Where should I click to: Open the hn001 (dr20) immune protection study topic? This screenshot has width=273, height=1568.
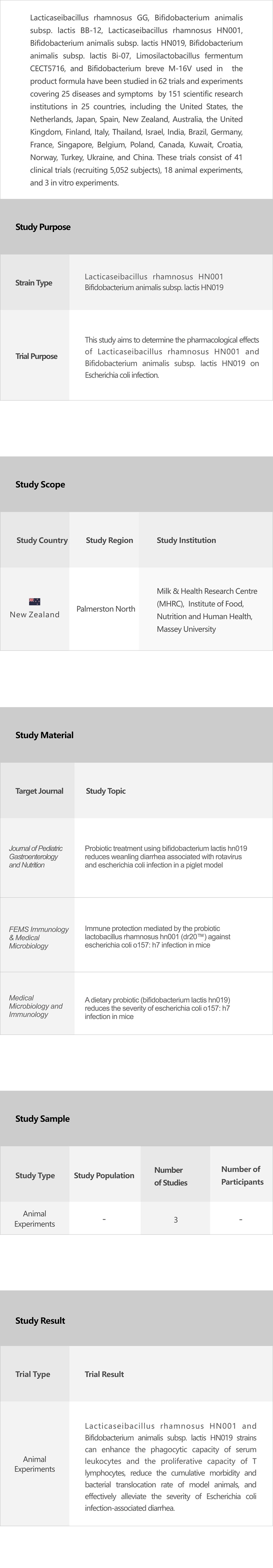pos(158,937)
